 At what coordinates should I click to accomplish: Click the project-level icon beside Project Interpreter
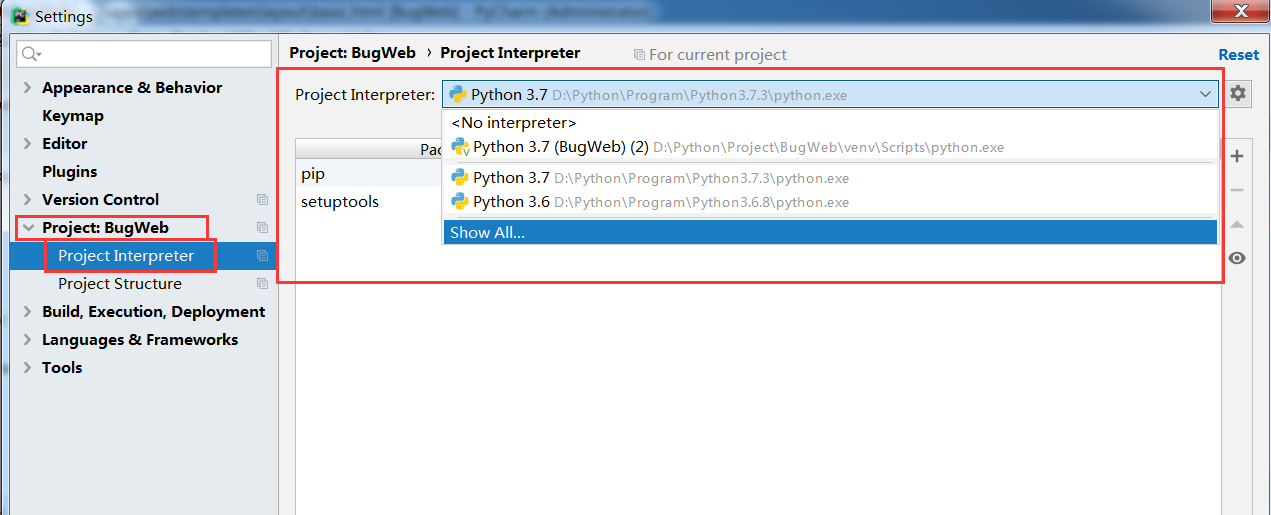[x=262, y=256]
